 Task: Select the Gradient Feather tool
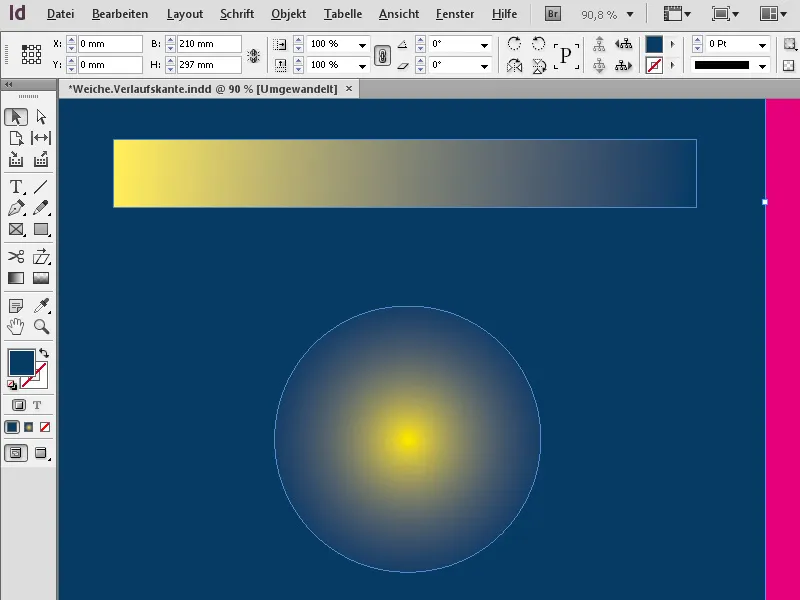[41, 278]
